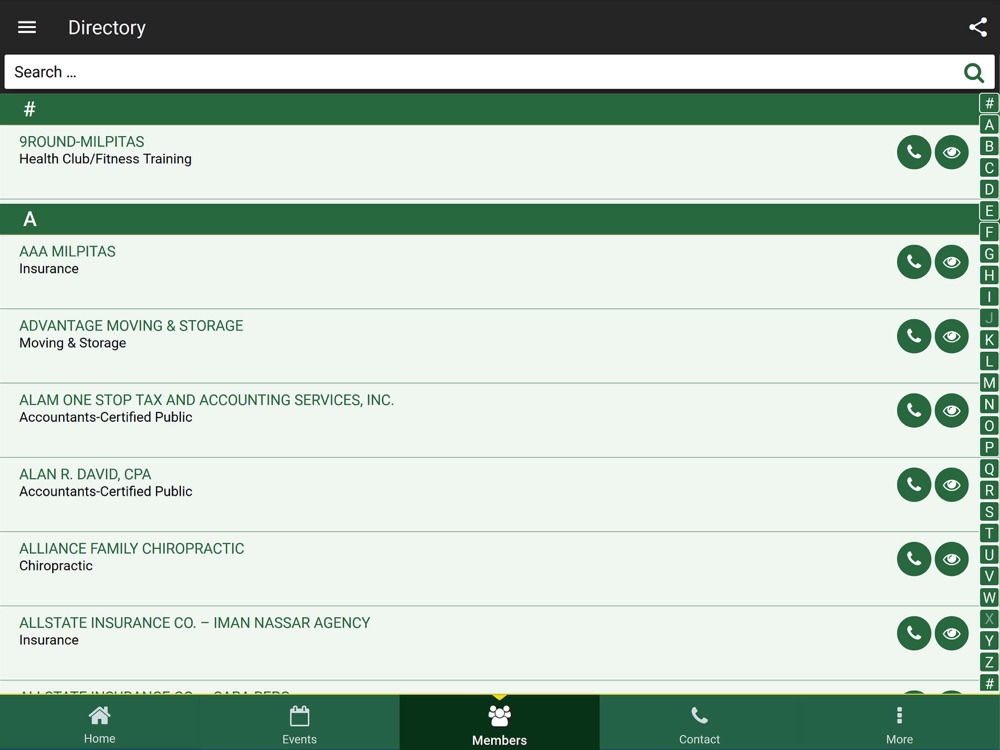Jump to letter Q in index
The width and height of the screenshot is (1000, 750).
tap(989, 469)
